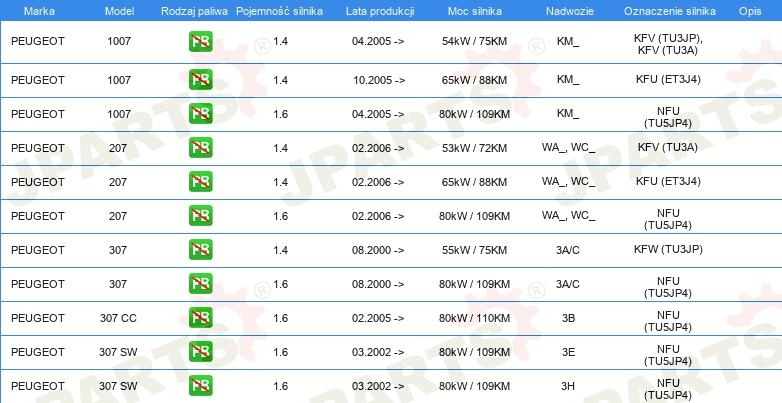Click the Pojemność silnika column header
This screenshot has height=403, width=782.
click(x=279, y=11)
